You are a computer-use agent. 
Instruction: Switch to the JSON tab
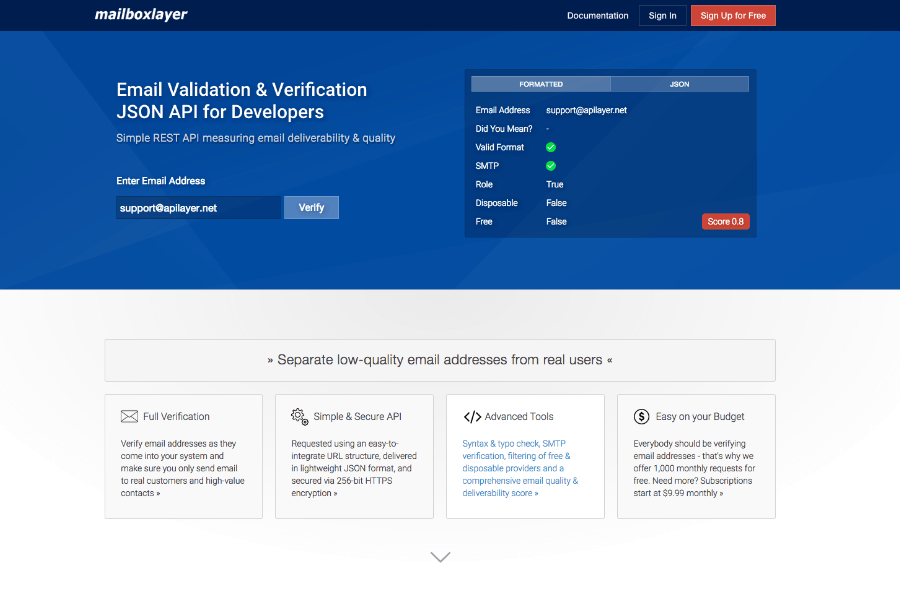point(680,84)
